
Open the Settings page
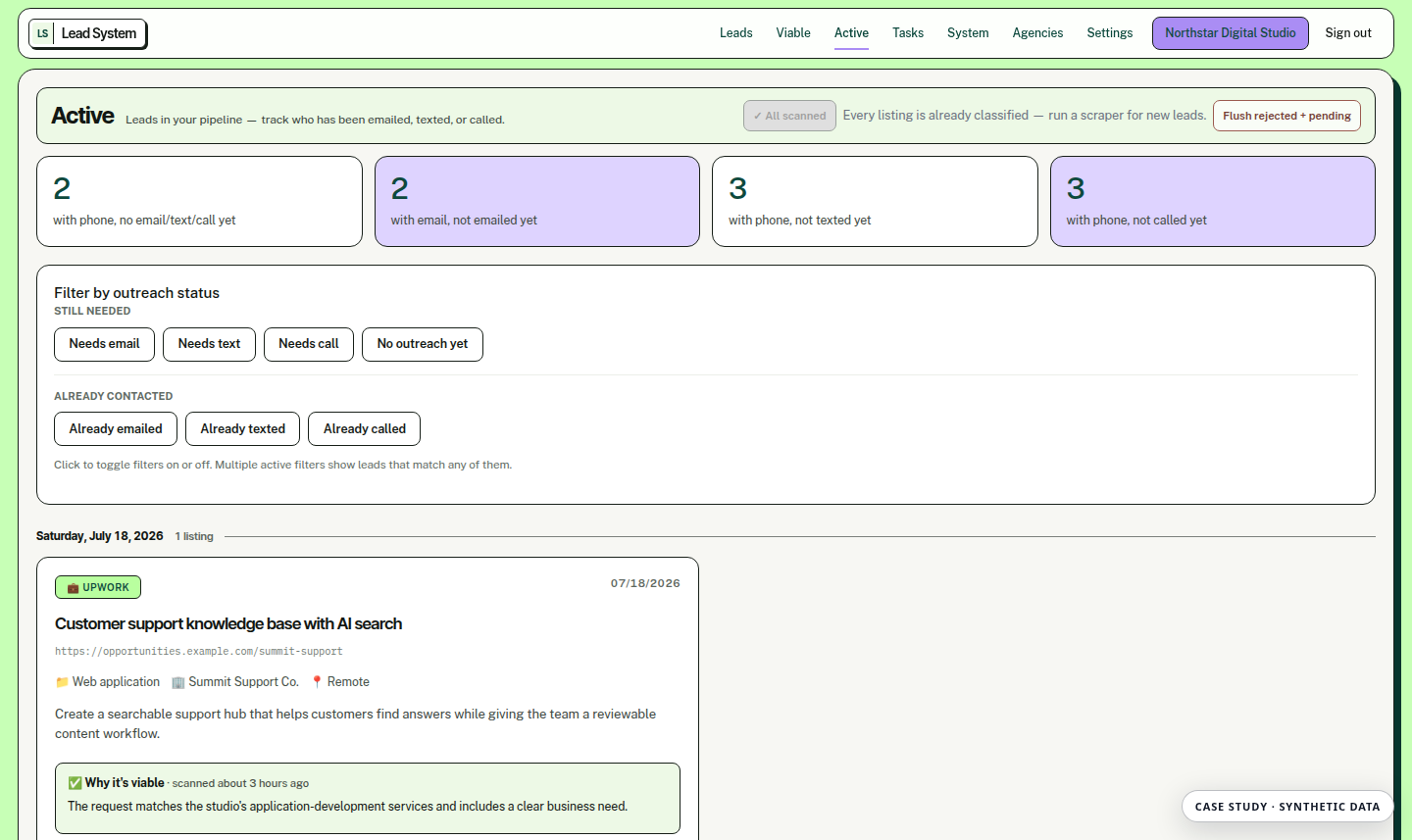point(1110,33)
